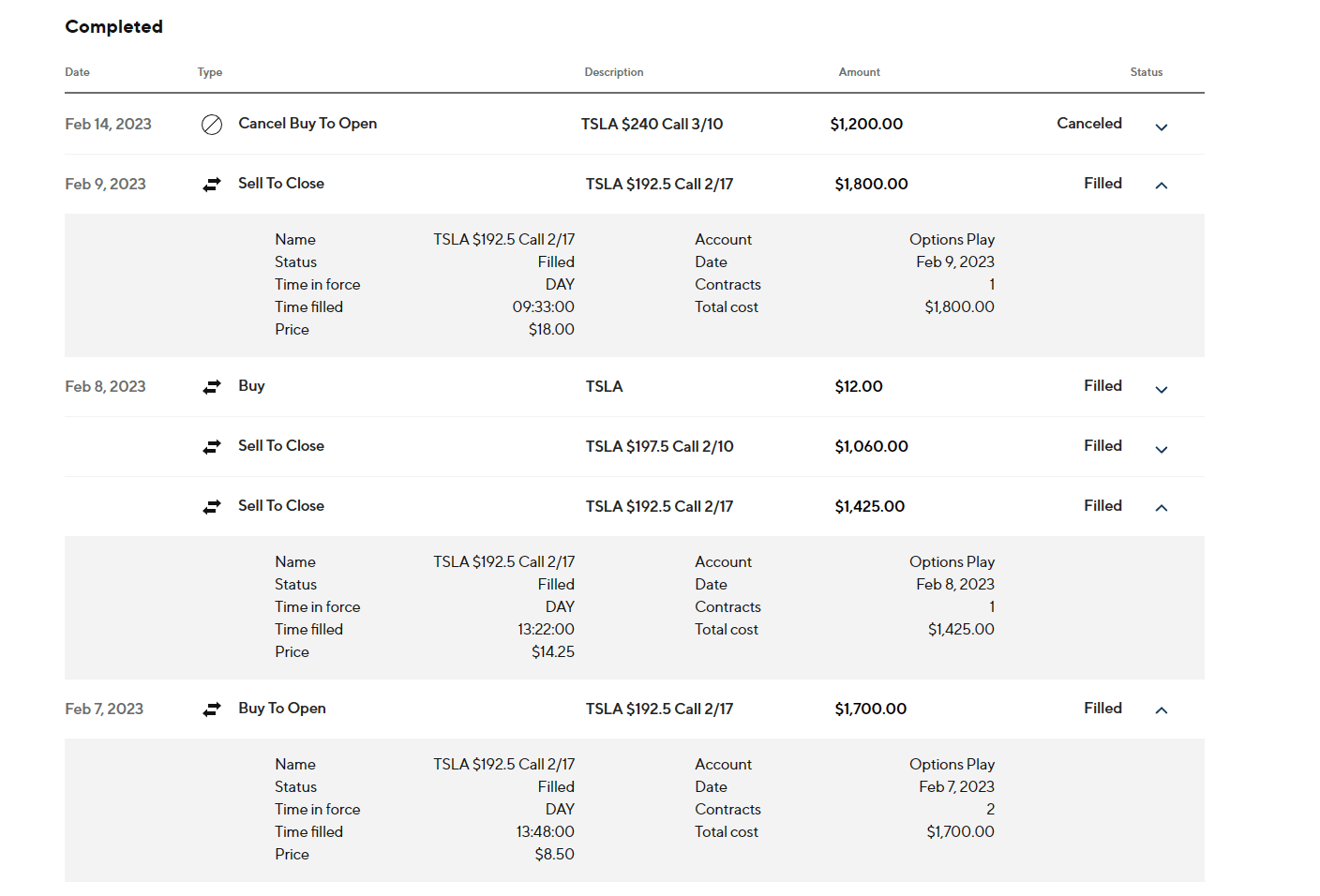Click the Amount column header
Image resolution: width=1320 pixels, height=896 pixels.
[859, 72]
